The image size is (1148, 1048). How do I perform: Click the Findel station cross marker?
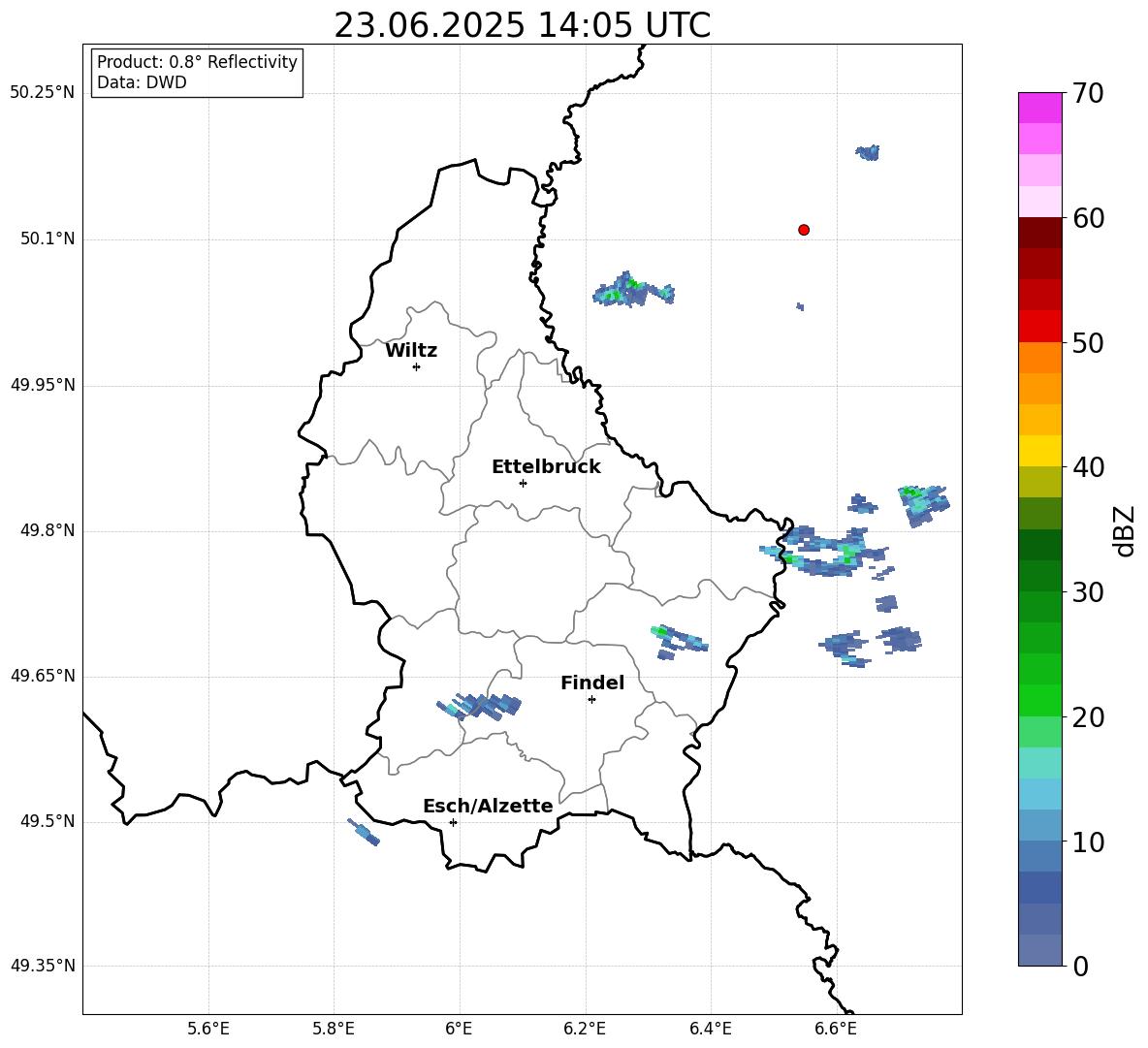pos(591,700)
